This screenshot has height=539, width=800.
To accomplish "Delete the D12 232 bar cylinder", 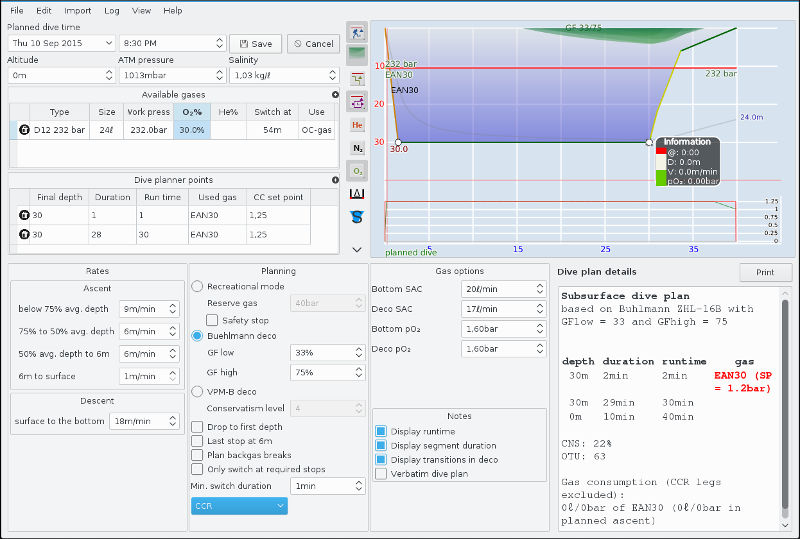I will (24, 130).
